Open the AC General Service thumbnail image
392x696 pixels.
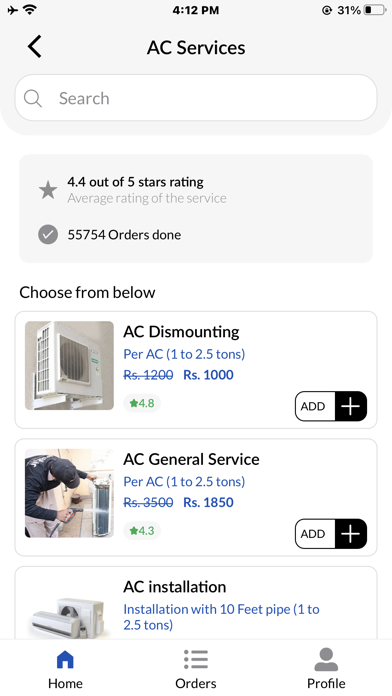(x=69, y=493)
